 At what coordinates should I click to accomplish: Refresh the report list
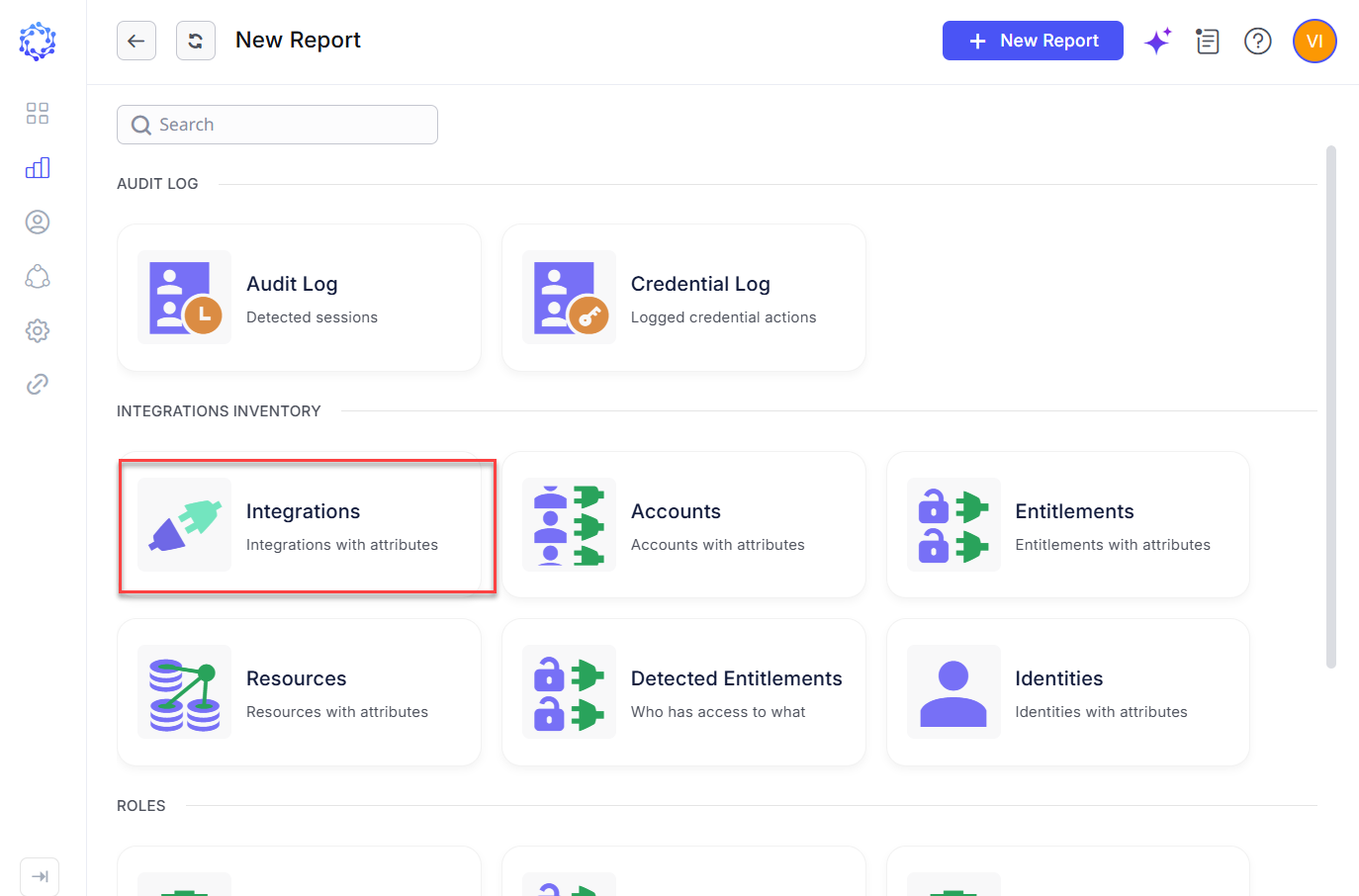click(196, 41)
